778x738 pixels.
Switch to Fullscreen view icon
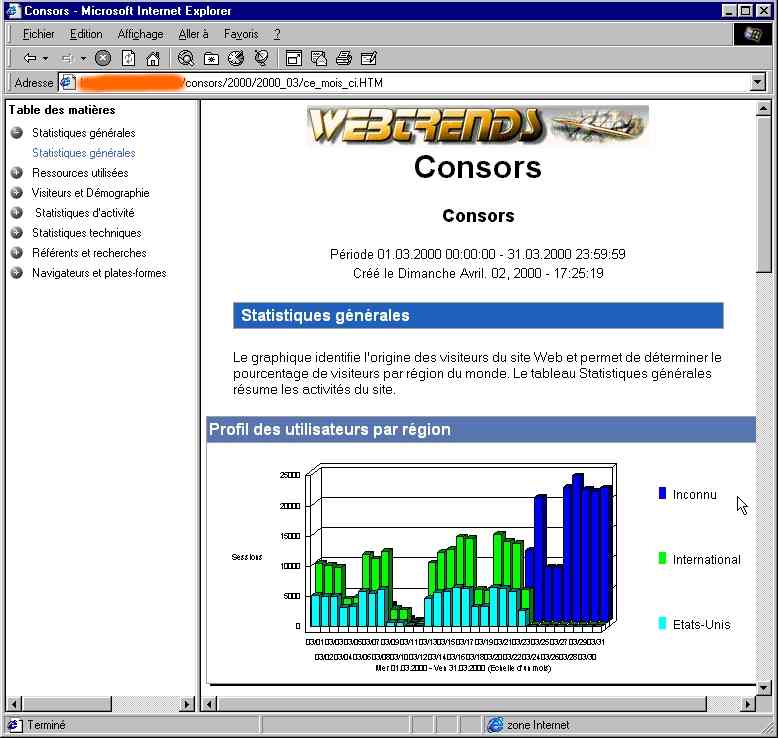tap(294, 59)
